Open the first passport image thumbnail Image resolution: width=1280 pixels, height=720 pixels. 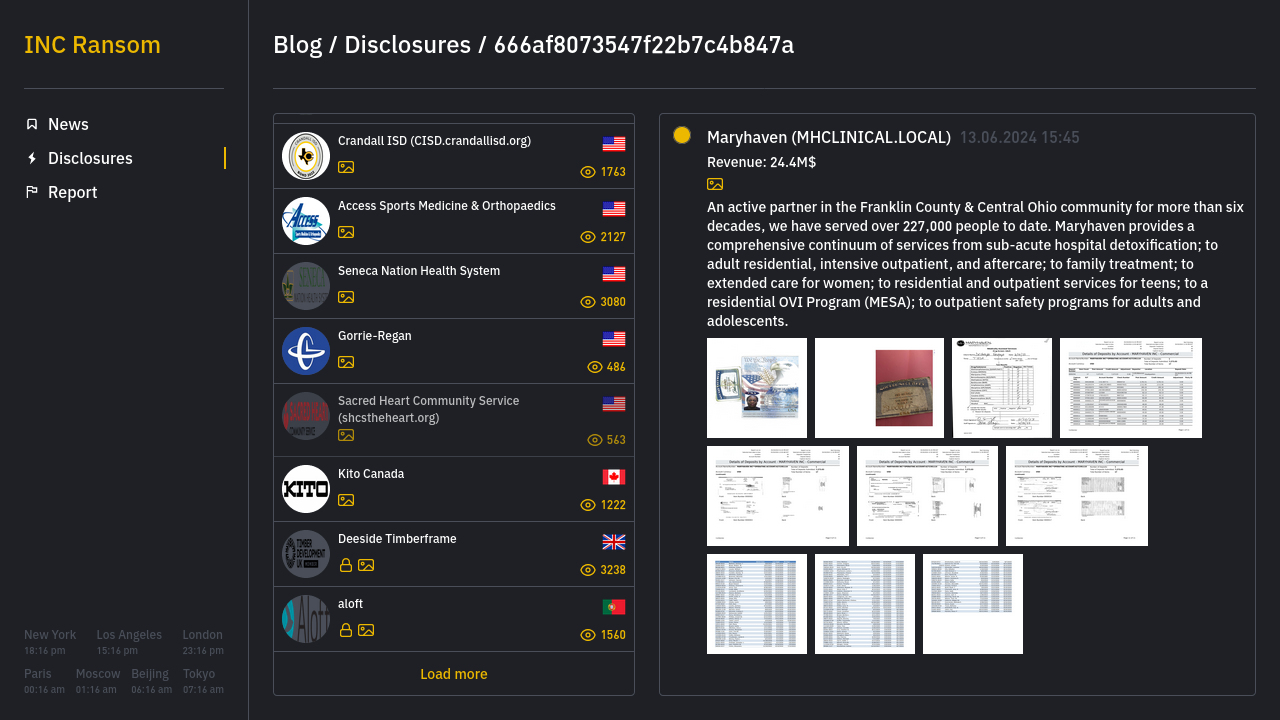[x=757, y=388]
